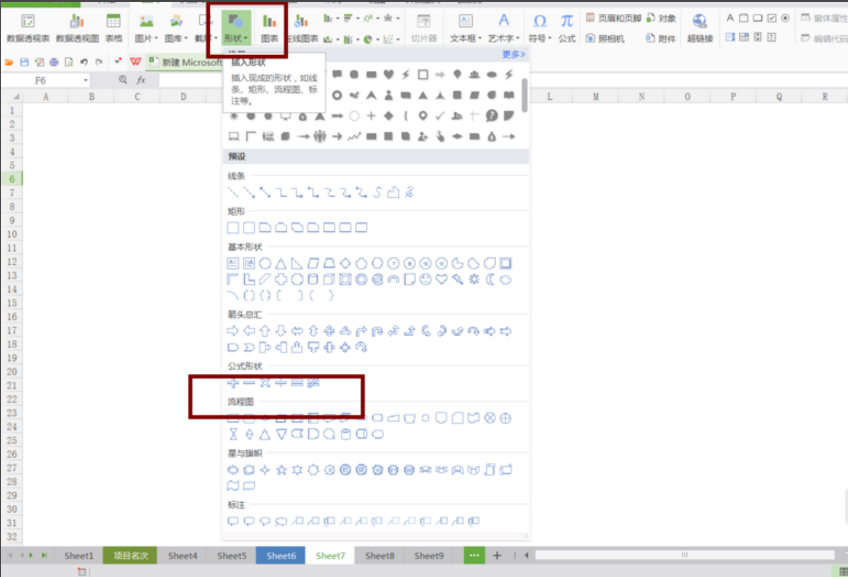Select the arrow line shape
This screenshot has height=577, width=848.
pyautogui.click(x=249, y=192)
